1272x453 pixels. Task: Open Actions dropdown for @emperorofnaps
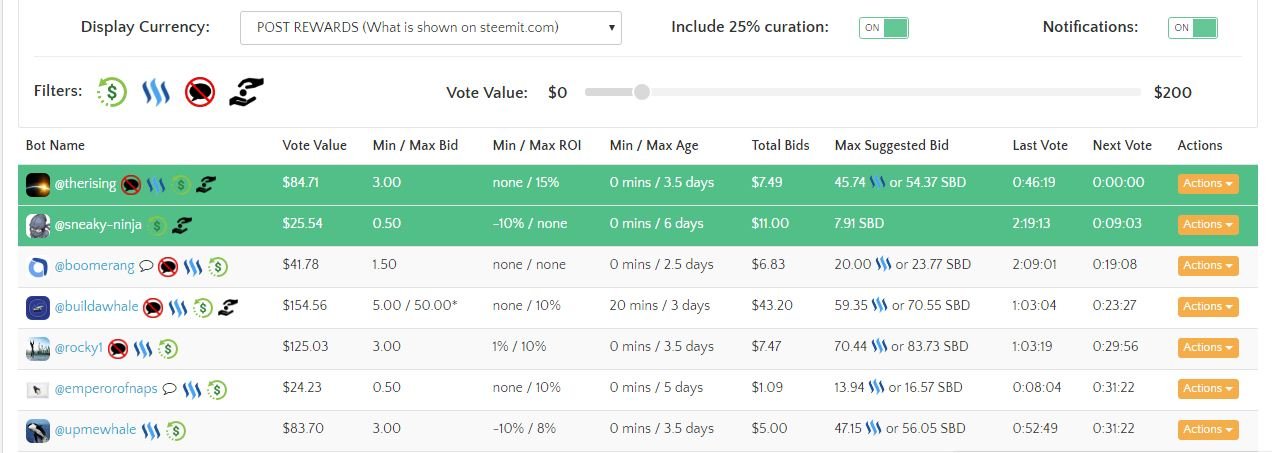click(1208, 389)
